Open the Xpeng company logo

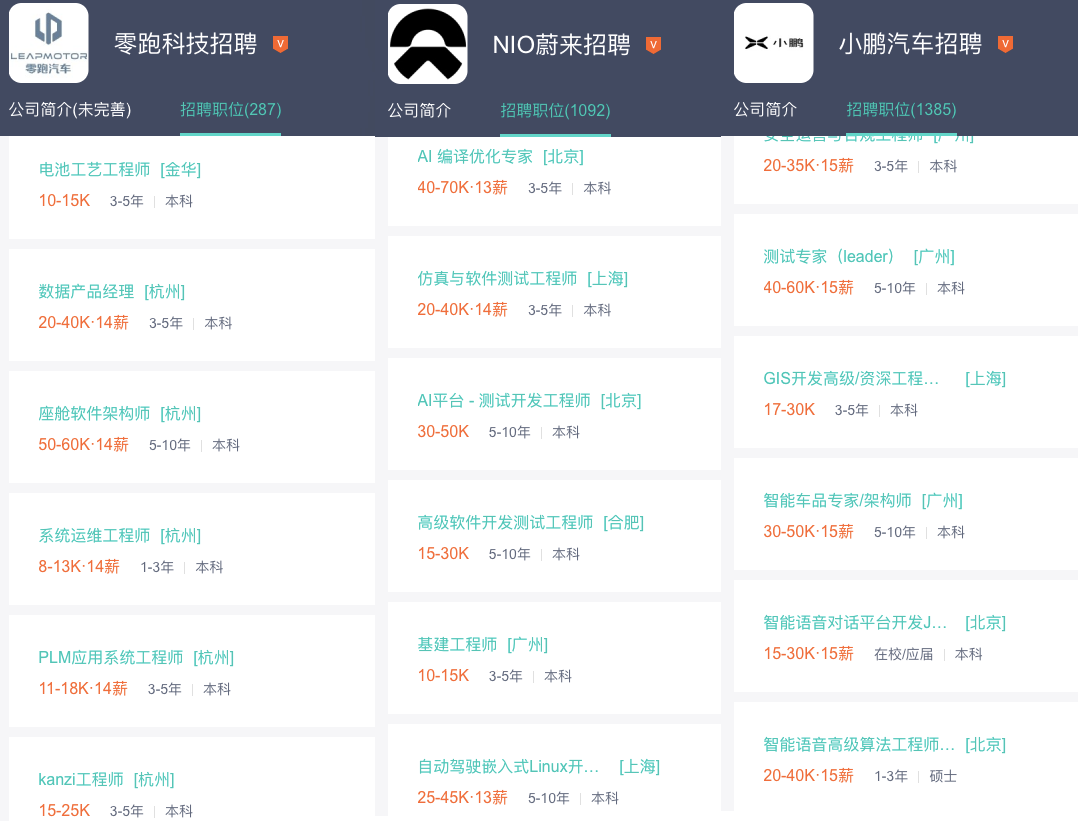pyautogui.click(x=773, y=43)
